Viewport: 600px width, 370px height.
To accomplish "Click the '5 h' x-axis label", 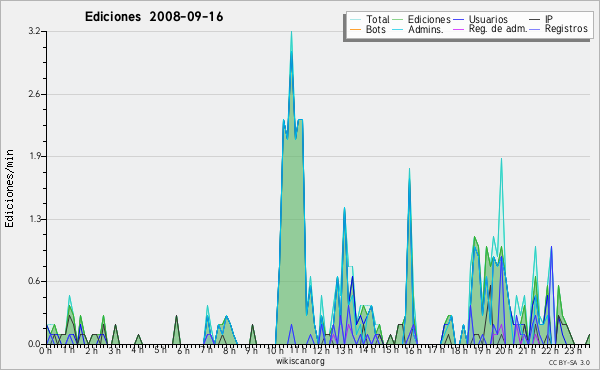I will [x=160, y=350].
